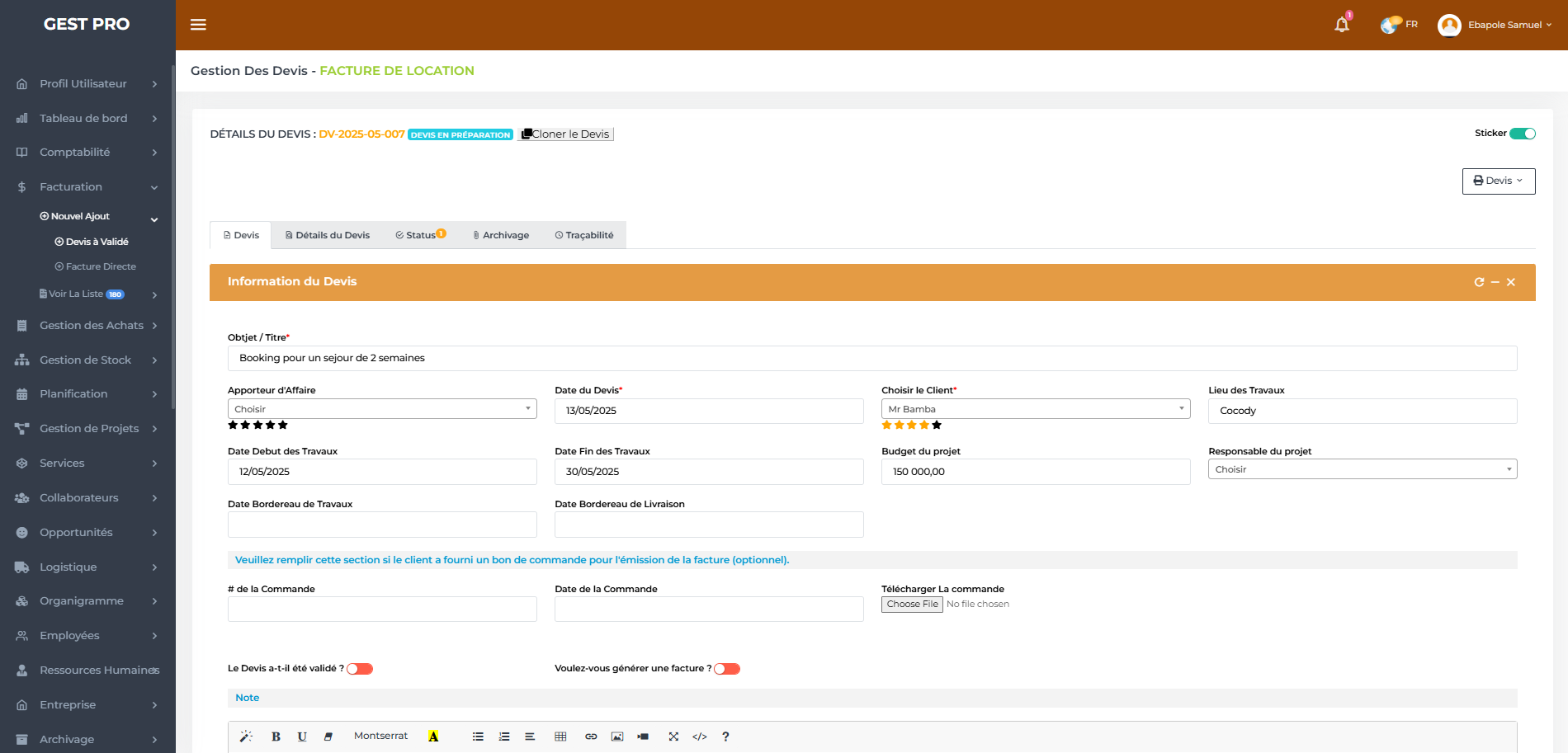Click the Gestion de Stock icon
1568x753 pixels.
[x=22, y=360]
